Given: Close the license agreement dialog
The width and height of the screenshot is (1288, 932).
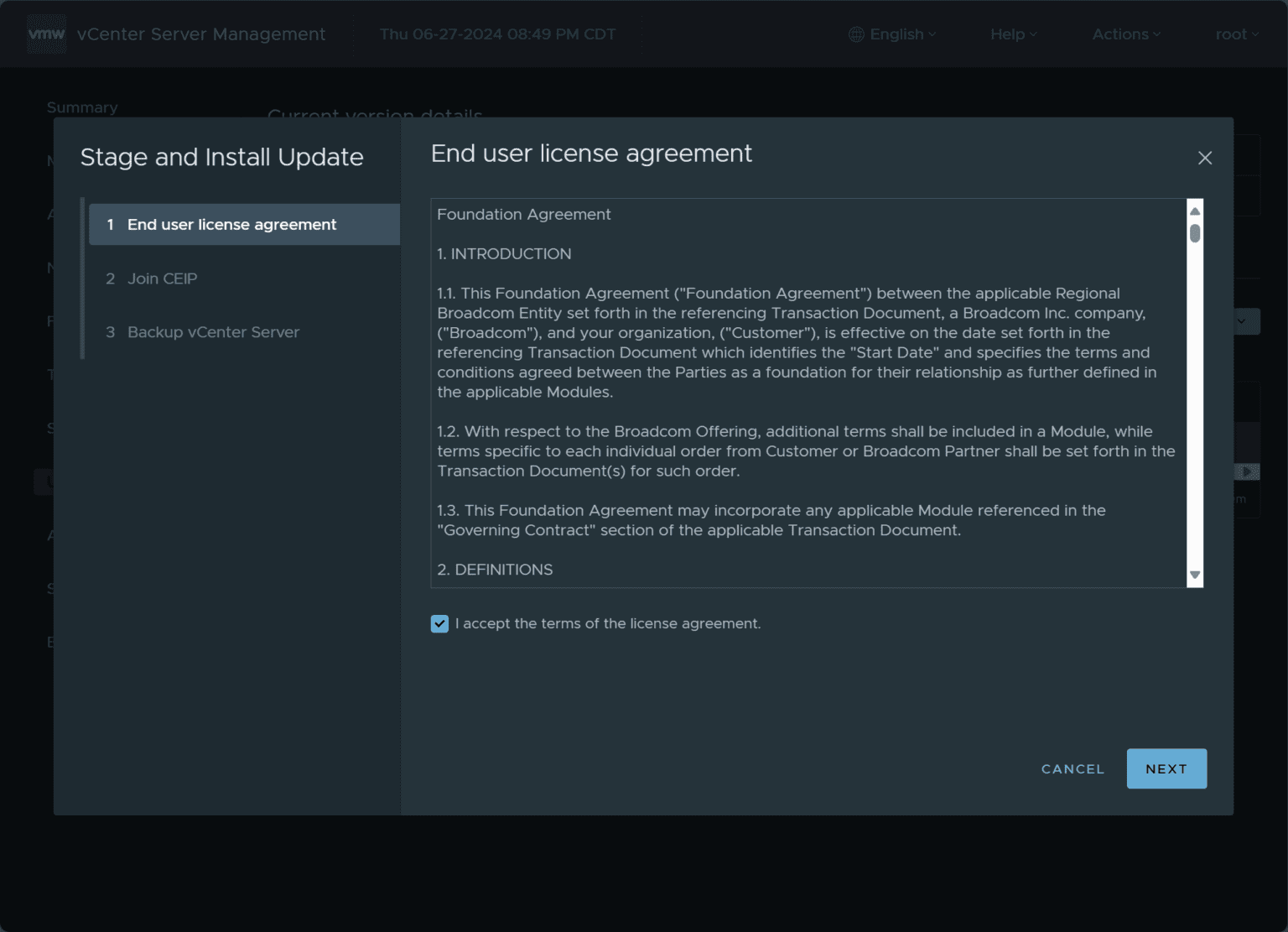Looking at the screenshot, I should [x=1204, y=158].
